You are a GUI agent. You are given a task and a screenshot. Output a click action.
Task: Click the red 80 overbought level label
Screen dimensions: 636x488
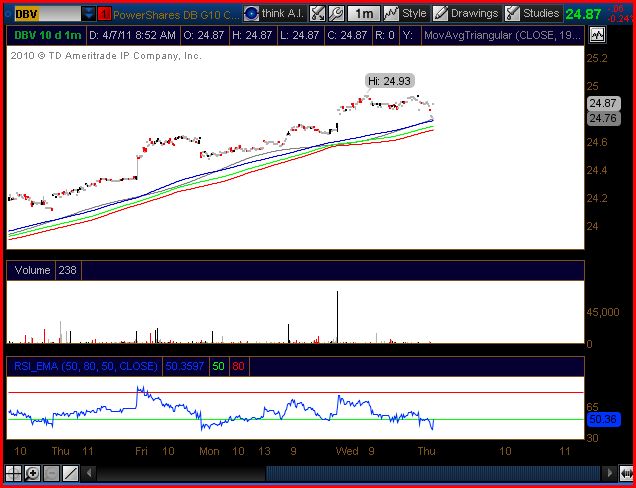[238, 366]
